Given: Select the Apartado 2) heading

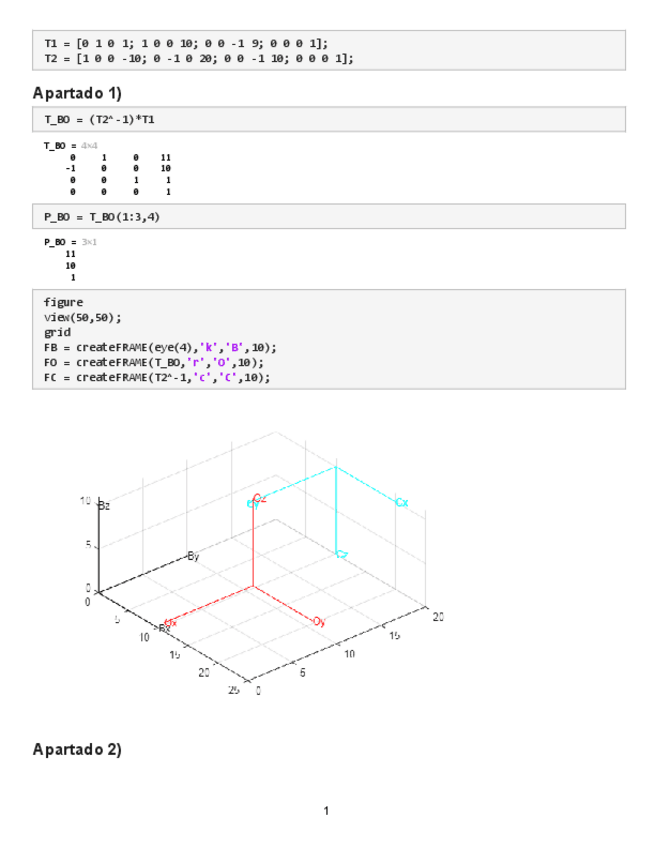Looking at the screenshot, I should (77, 749).
